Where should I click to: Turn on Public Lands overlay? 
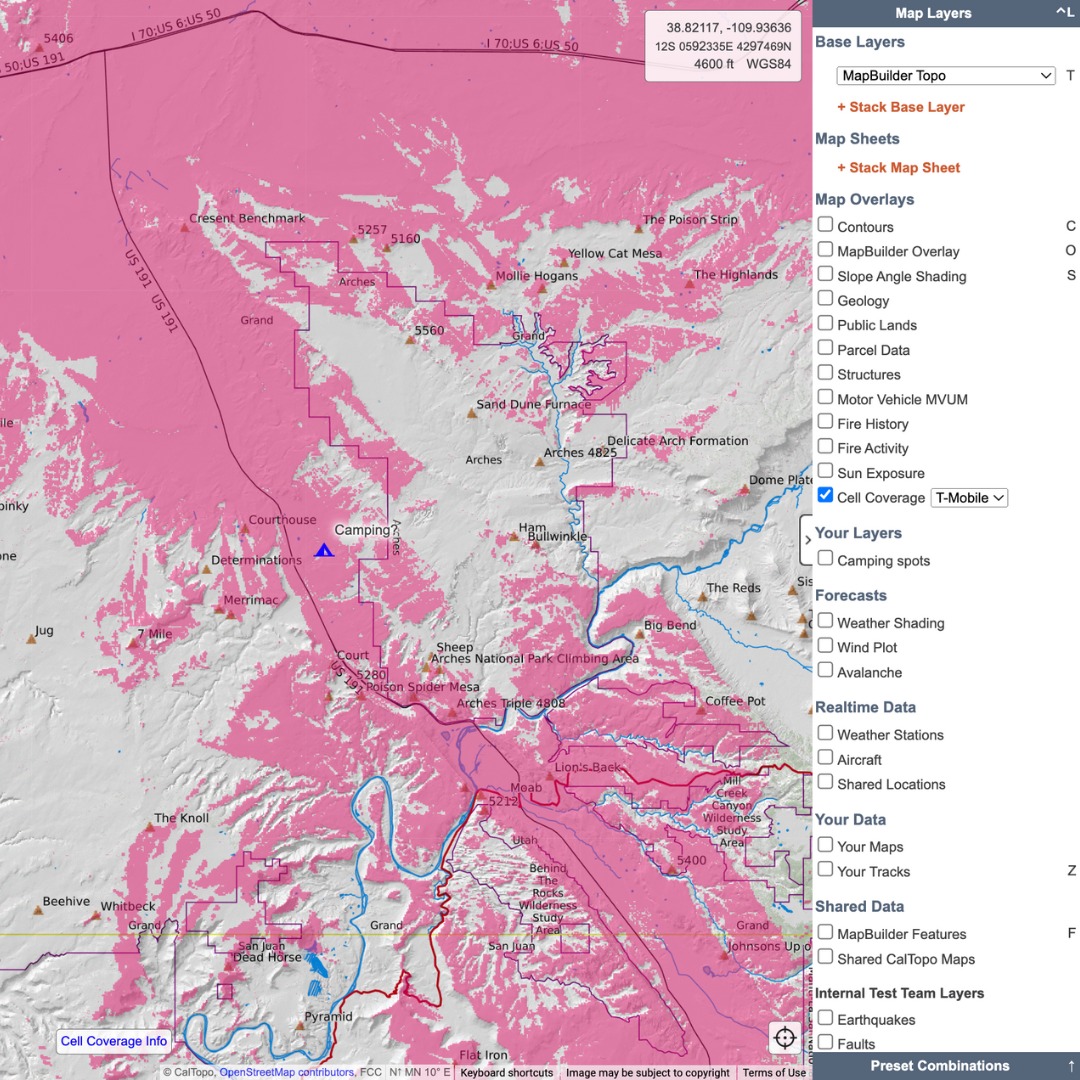click(x=824, y=323)
